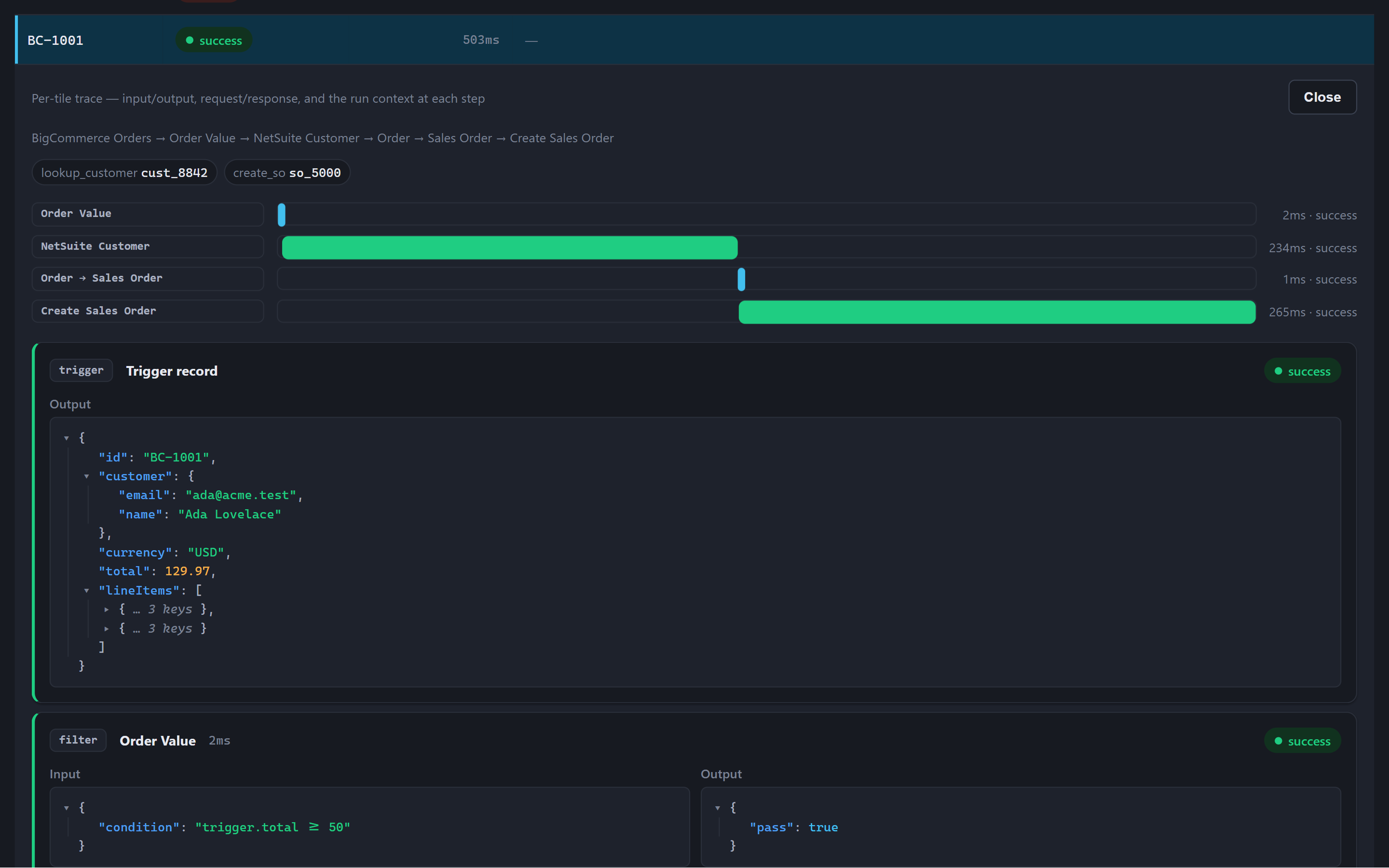Viewport: 1389px width, 868px height.
Task: Select the BC-1001 run row header
Action: pos(694,40)
